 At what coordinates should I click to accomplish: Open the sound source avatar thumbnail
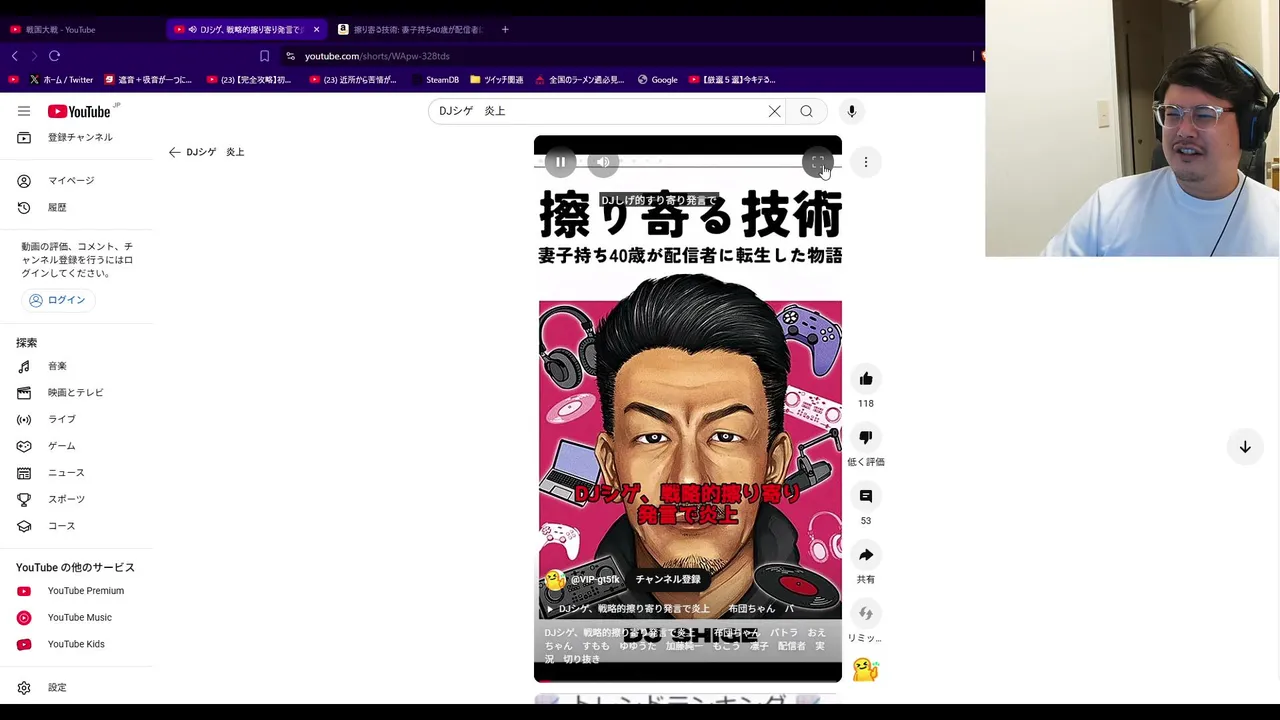coord(866,670)
